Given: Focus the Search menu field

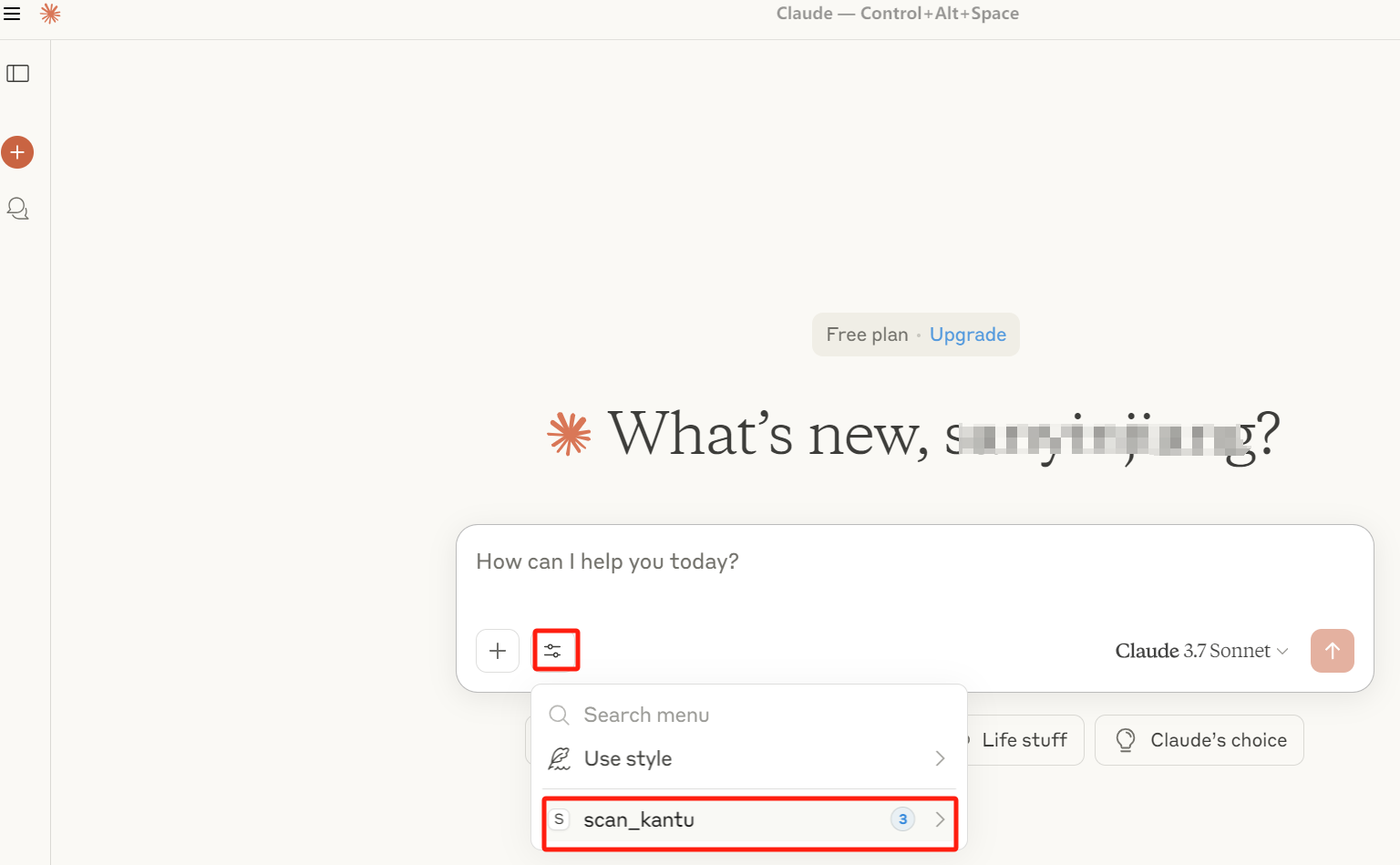Looking at the screenshot, I should click(x=749, y=715).
